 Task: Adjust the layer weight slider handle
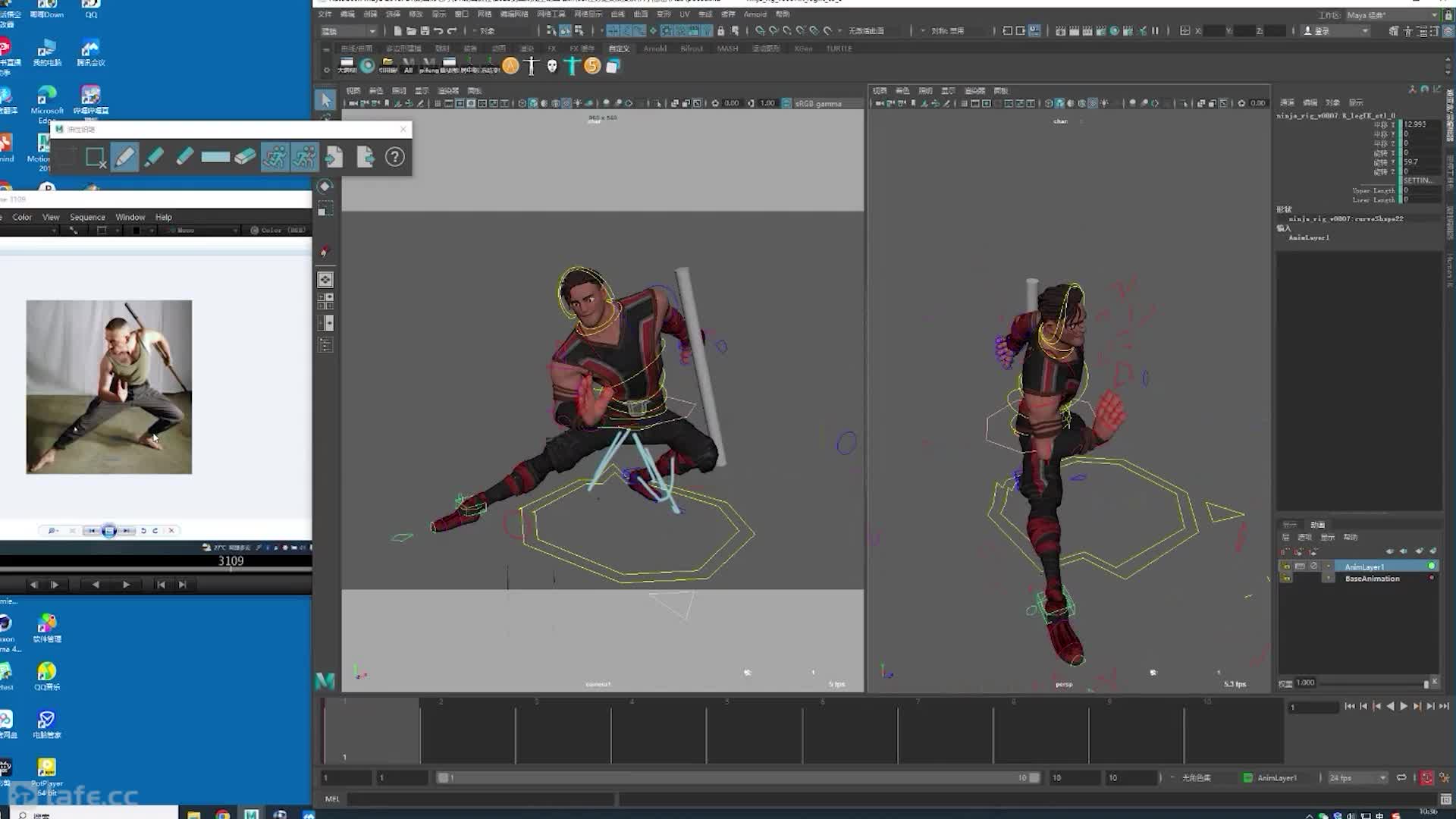[1426, 683]
